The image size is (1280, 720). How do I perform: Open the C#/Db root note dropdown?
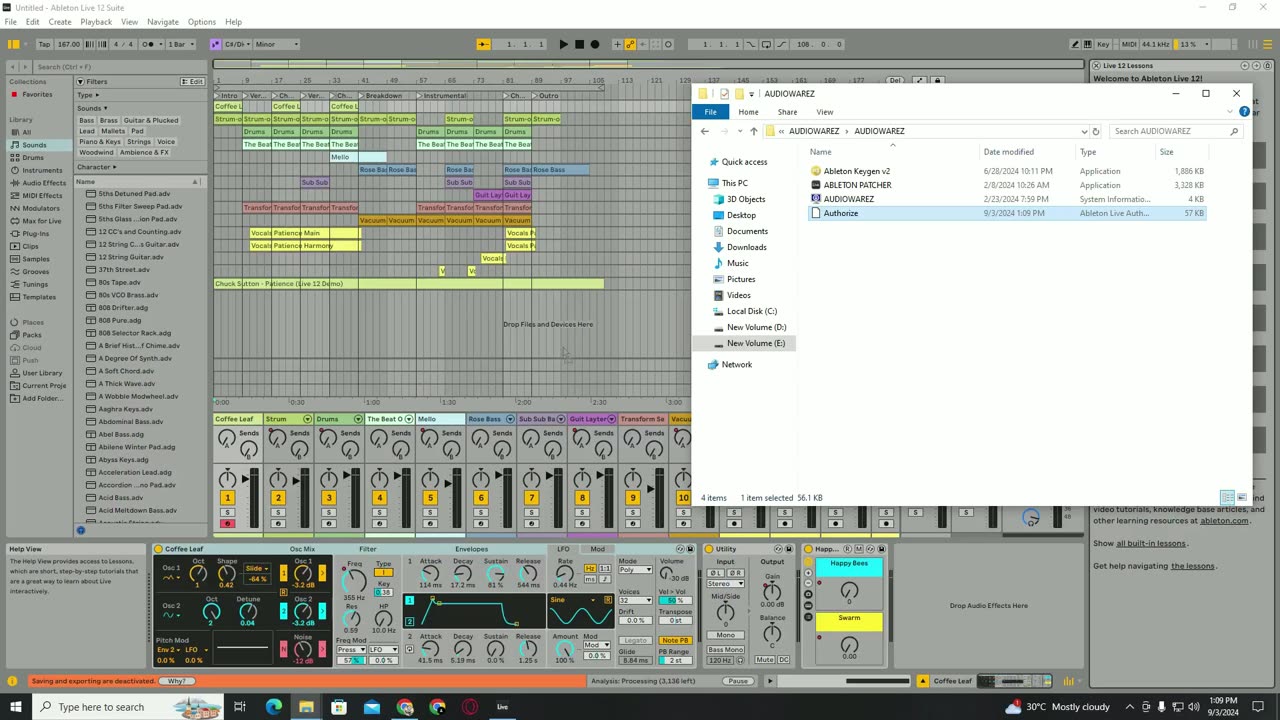pos(238,44)
